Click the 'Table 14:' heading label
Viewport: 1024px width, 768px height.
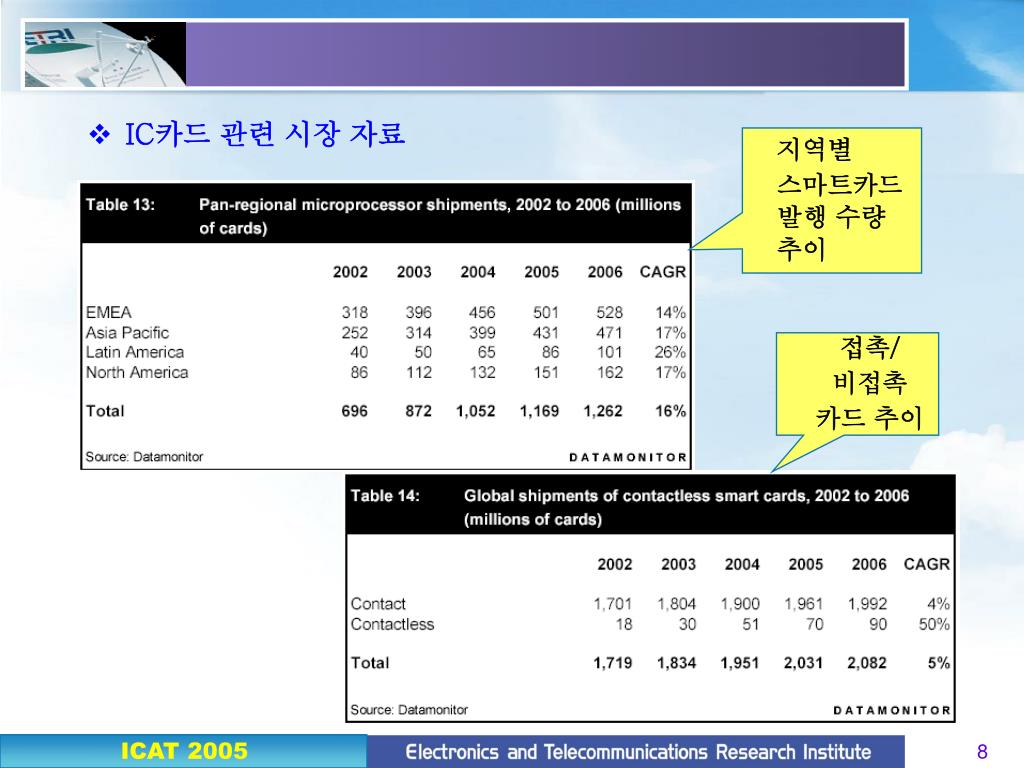point(385,496)
